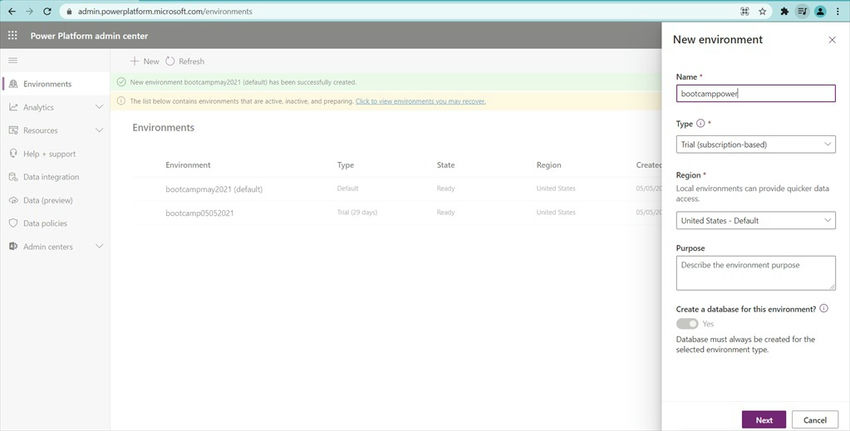
Task: Open the app launcher waffle icon
Action: click(12, 35)
